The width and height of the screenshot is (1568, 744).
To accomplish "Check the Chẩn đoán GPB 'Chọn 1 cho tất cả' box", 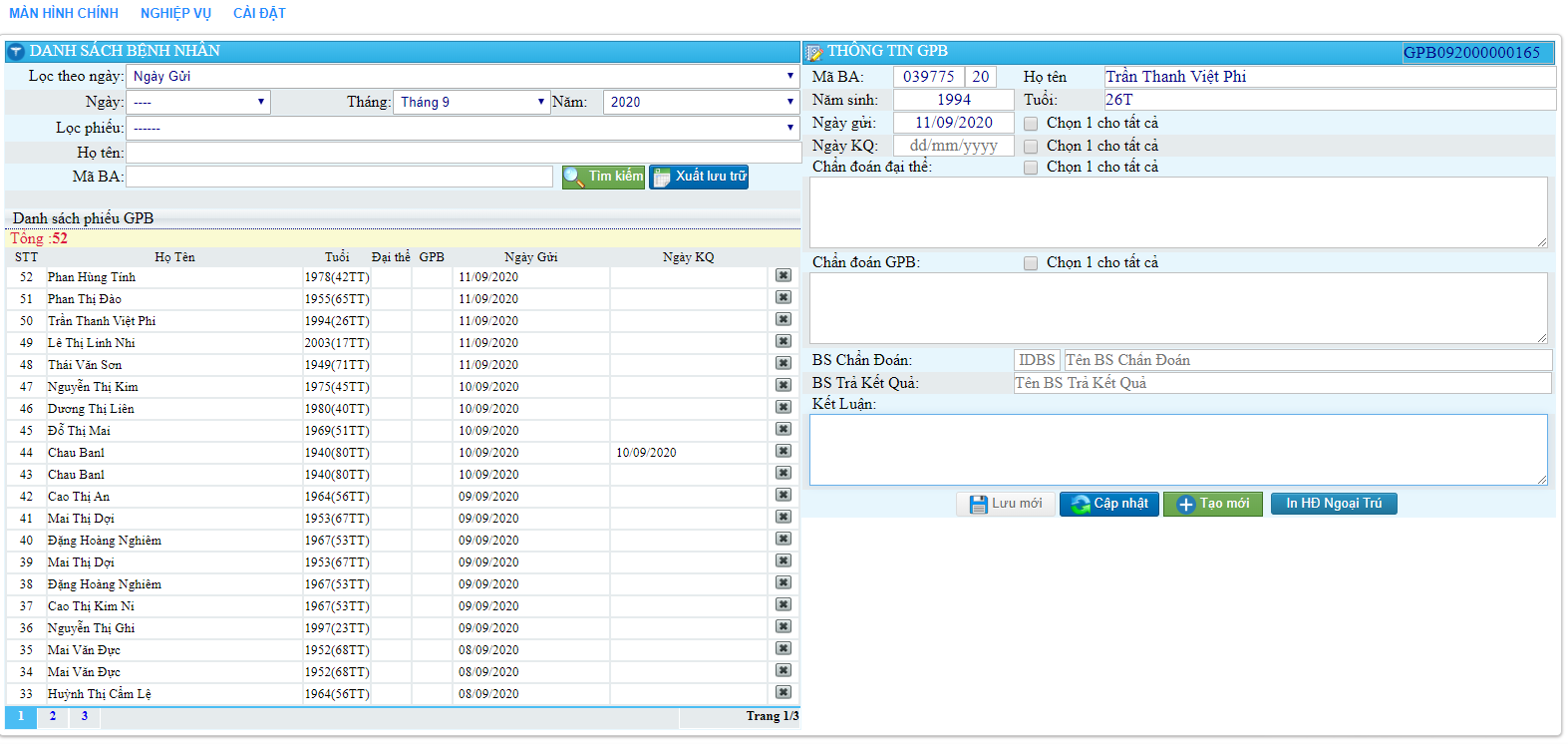I will click(1031, 263).
